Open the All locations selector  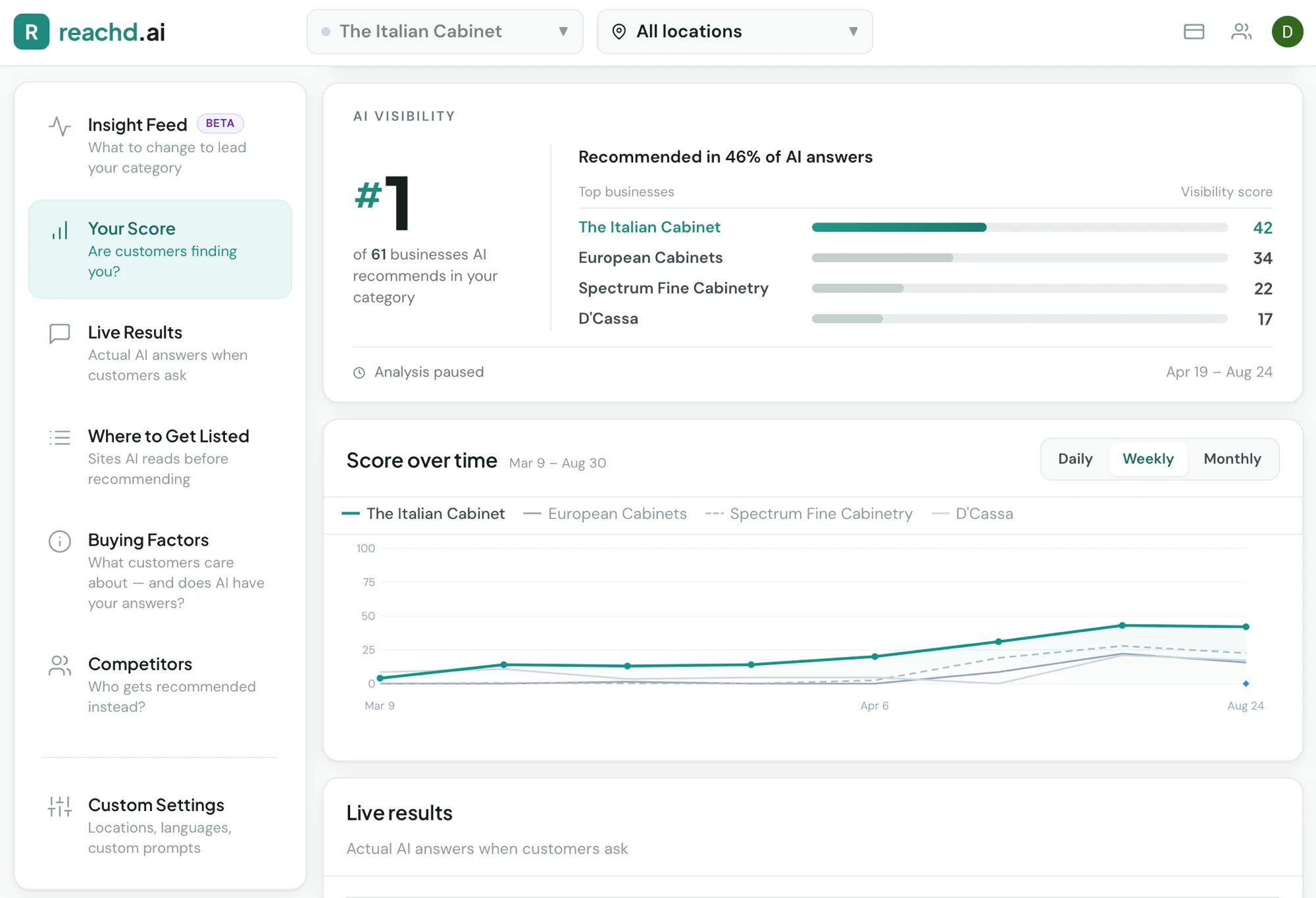pos(735,32)
